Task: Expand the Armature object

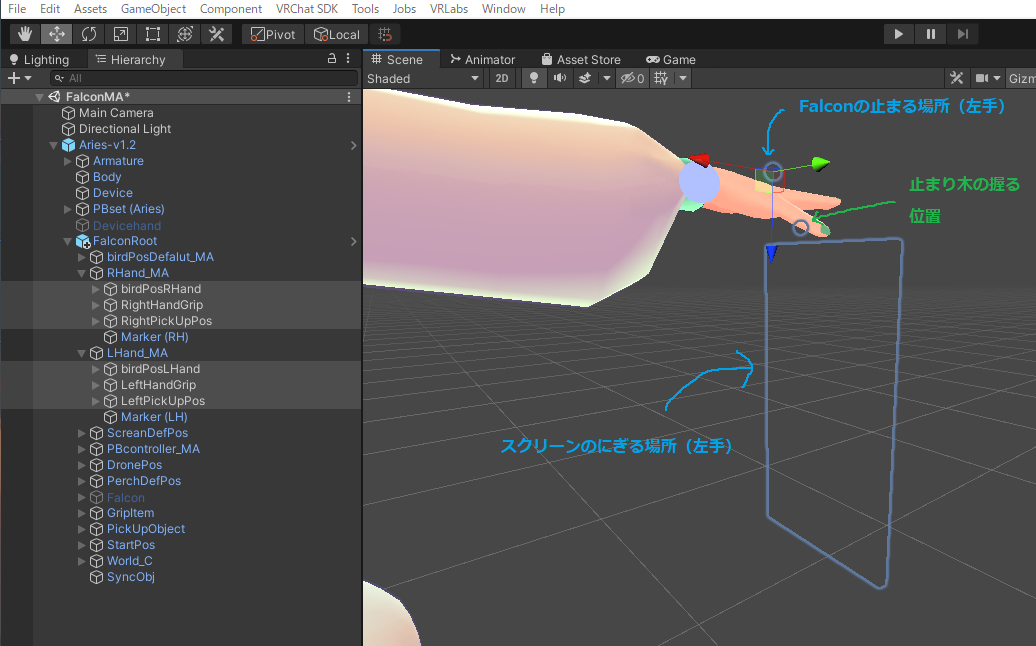Action: click(x=67, y=161)
